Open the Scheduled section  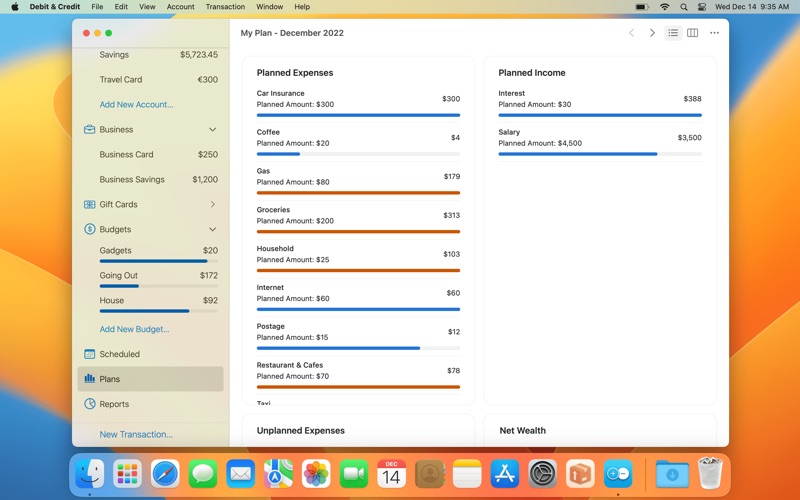pos(151,354)
